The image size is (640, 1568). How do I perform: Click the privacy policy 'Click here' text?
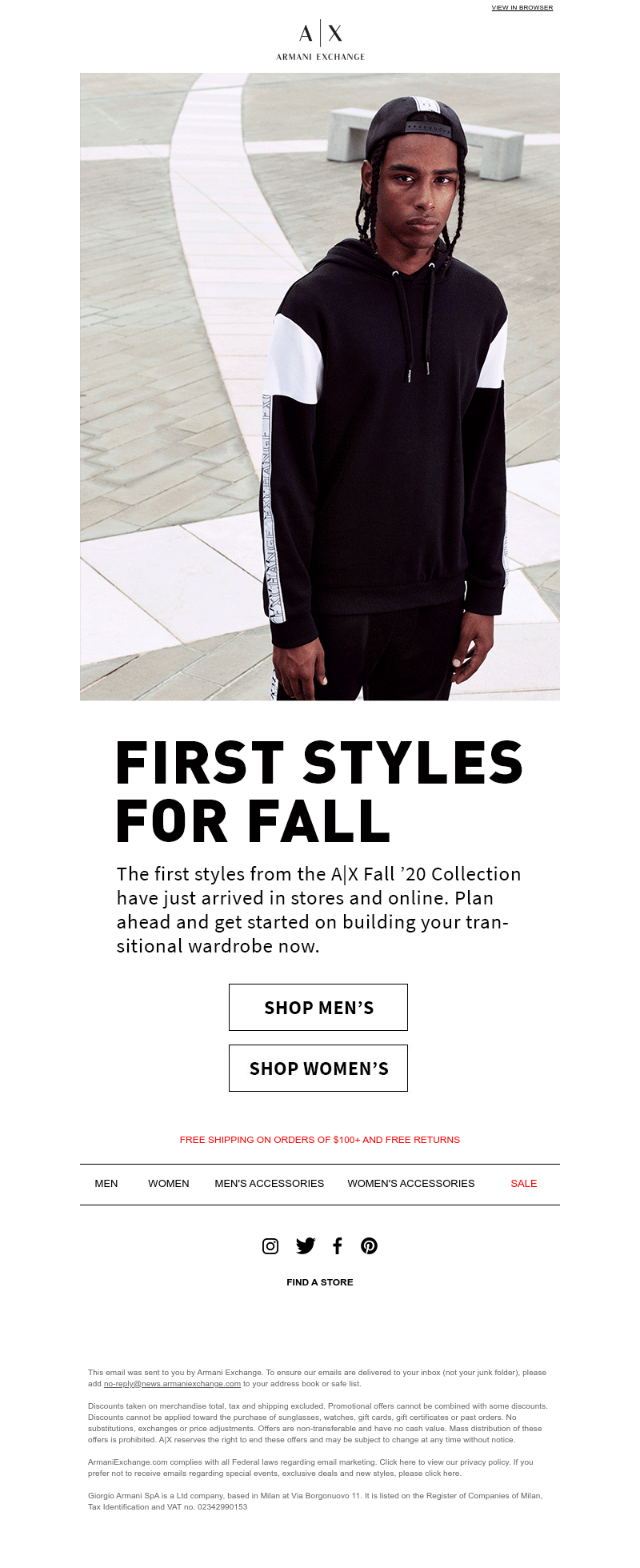[398, 1462]
